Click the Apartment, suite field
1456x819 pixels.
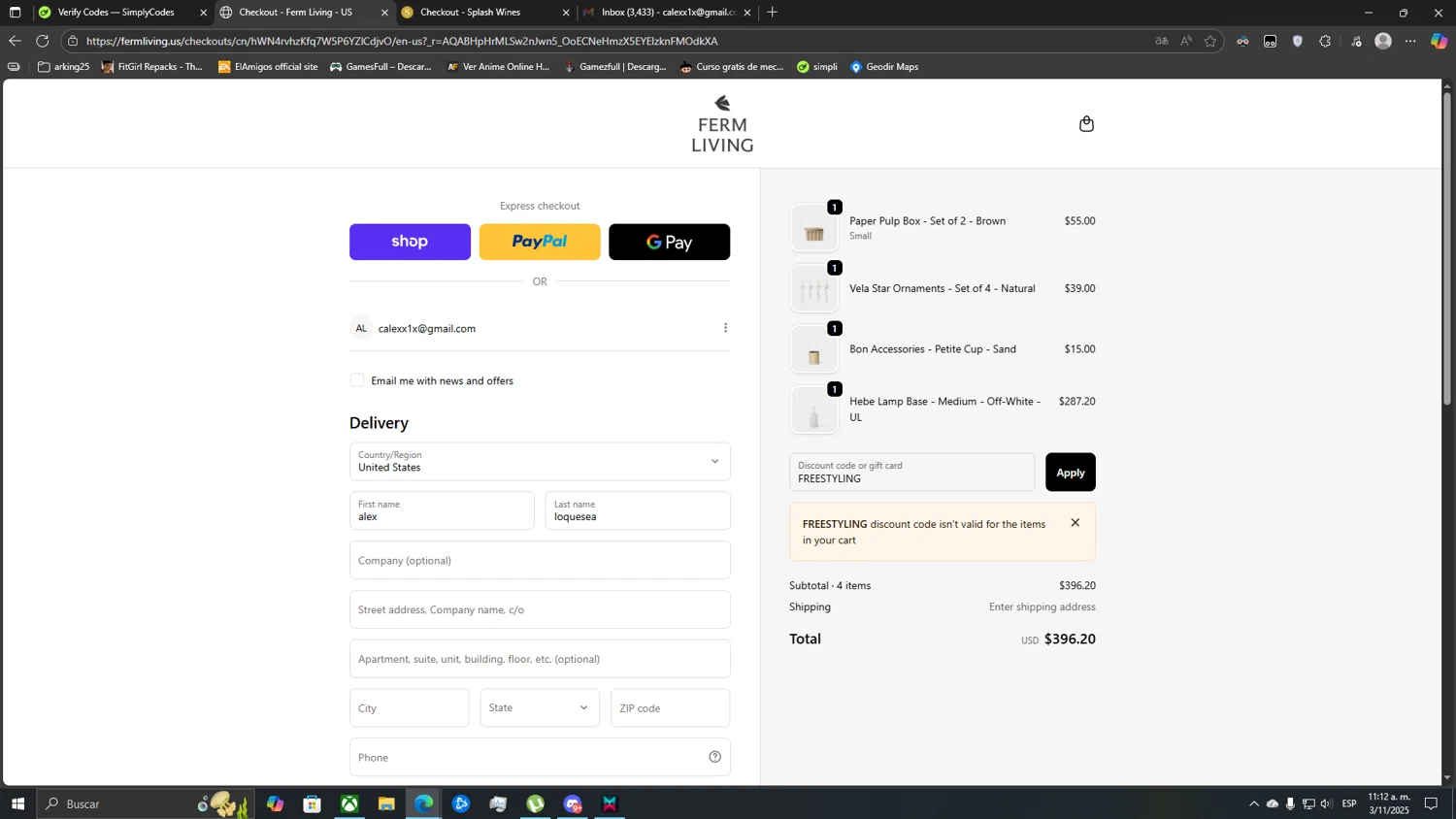click(540, 659)
